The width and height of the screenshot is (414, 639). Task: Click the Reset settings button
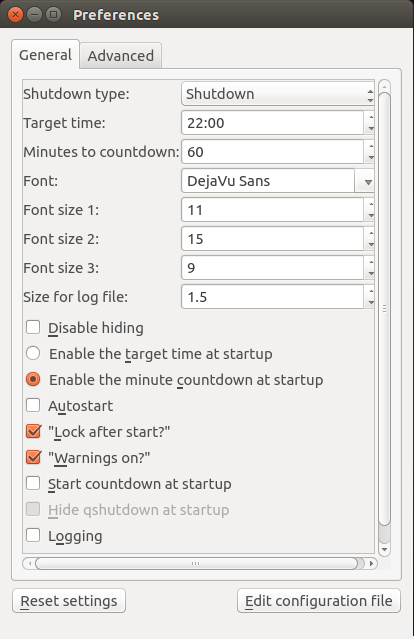tap(69, 601)
